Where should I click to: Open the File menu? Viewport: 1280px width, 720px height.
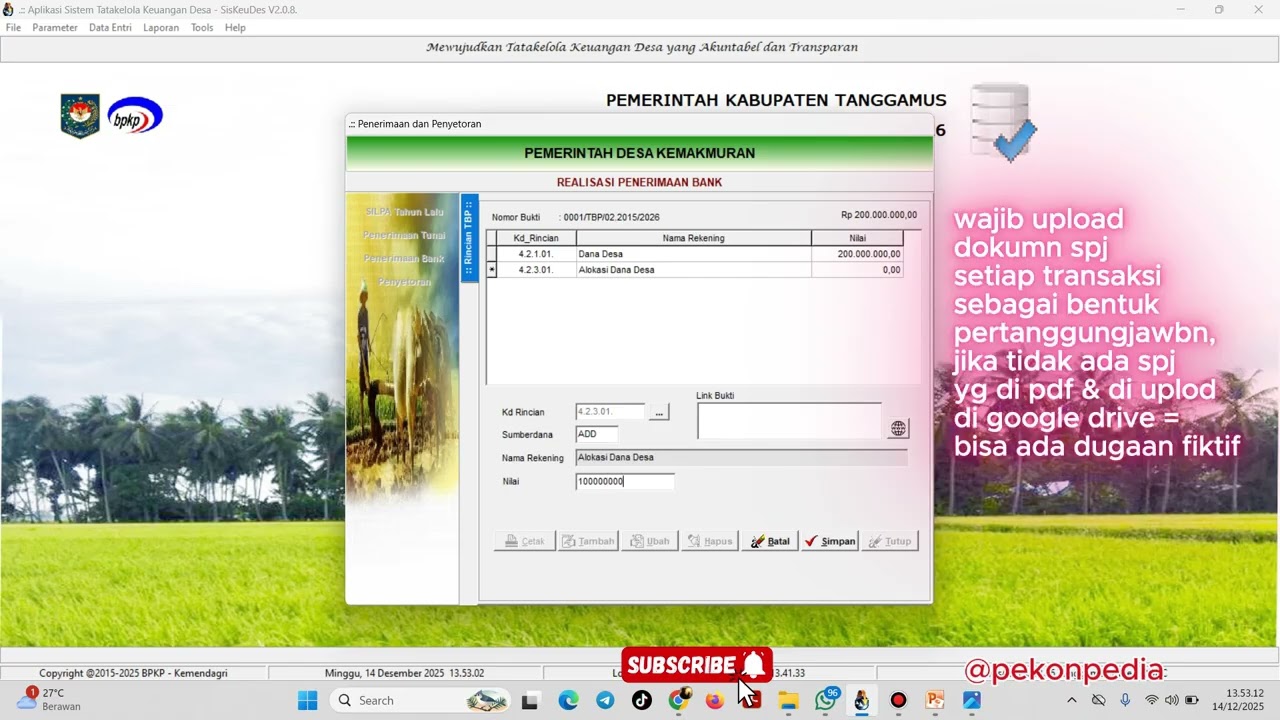coord(13,28)
